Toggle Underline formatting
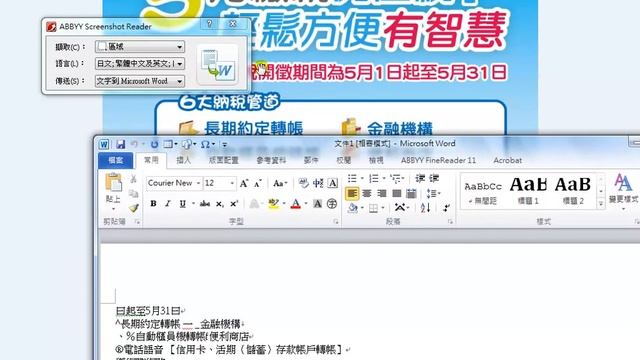Viewport: 640px width, 360px height. coord(182,204)
